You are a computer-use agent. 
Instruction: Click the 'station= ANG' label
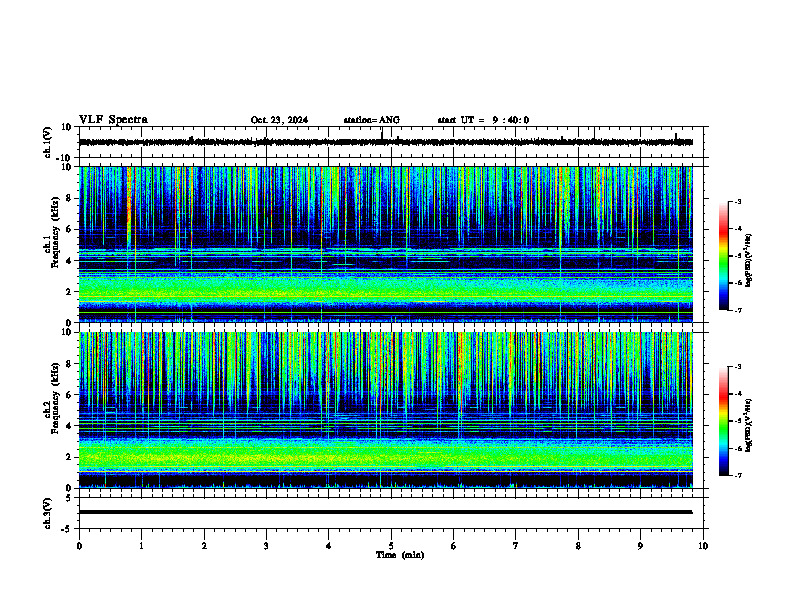click(x=371, y=120)
